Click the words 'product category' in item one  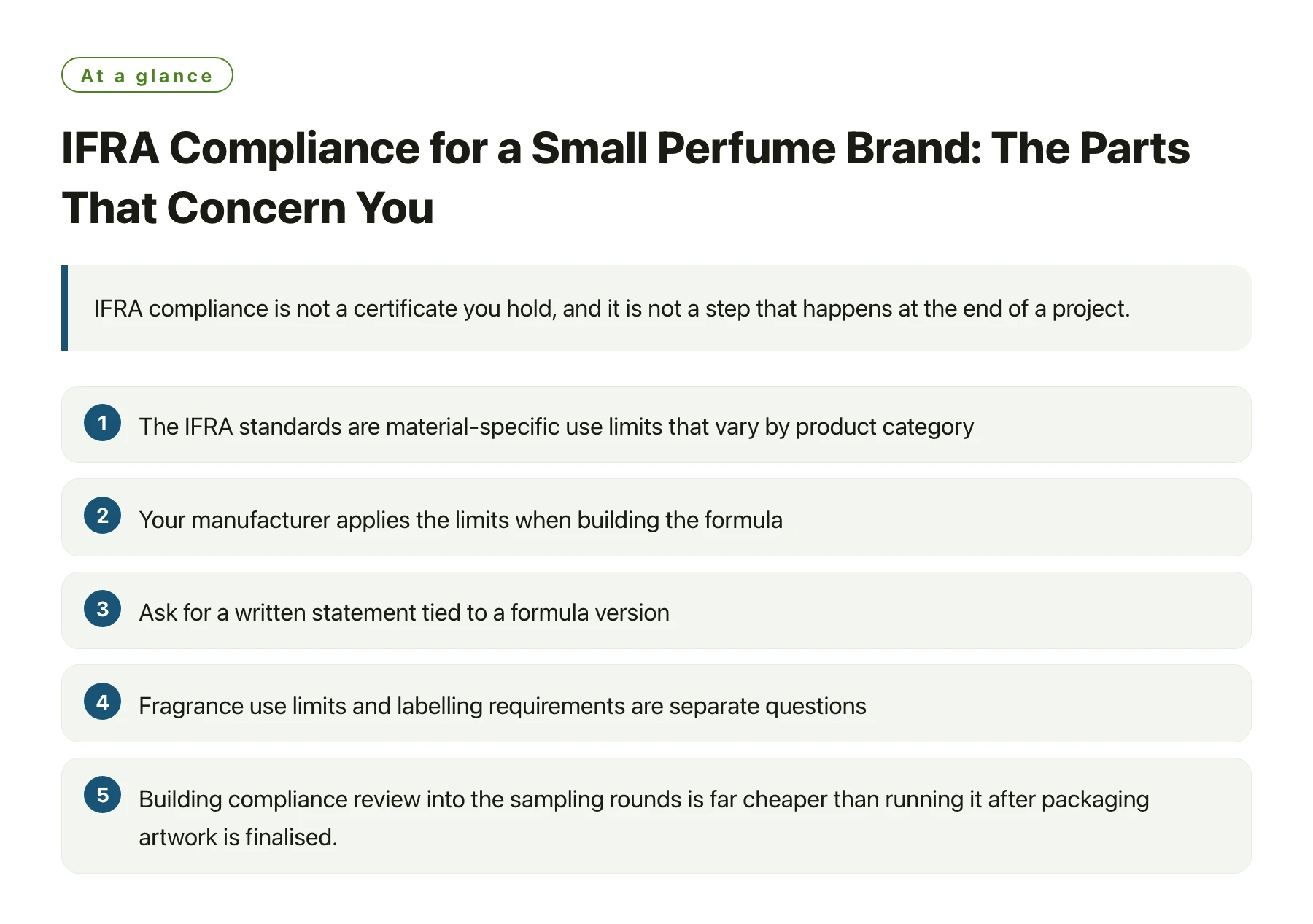(884, 427)
